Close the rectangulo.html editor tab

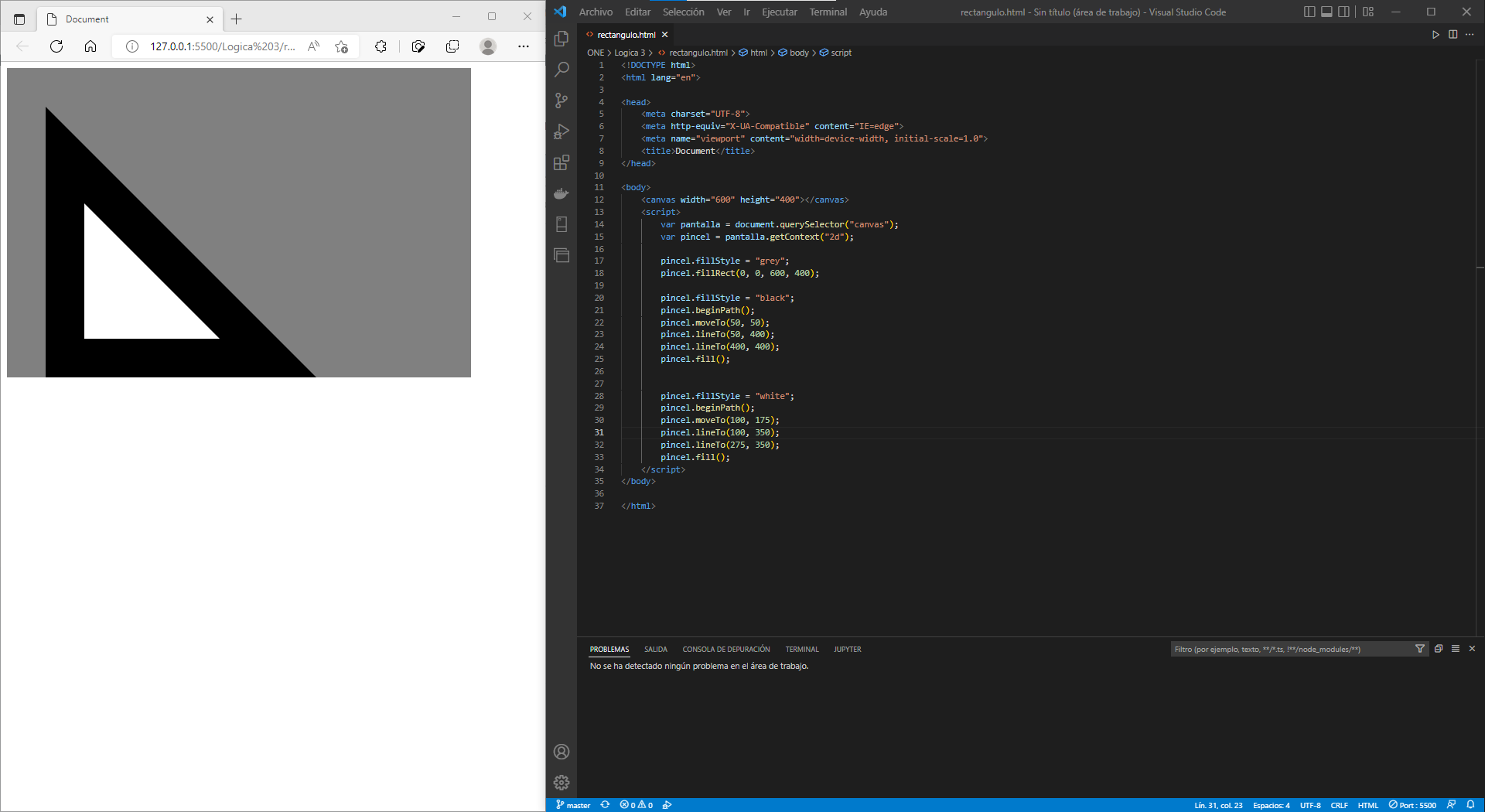664,35
